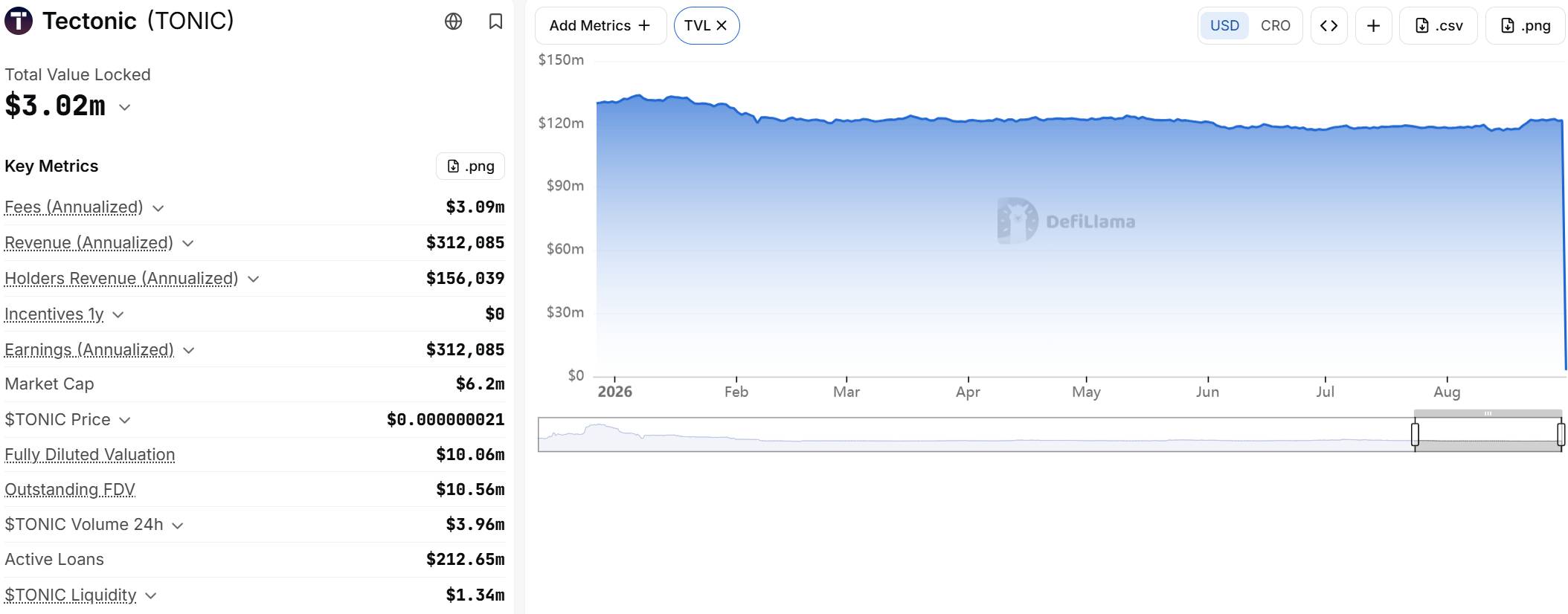Viewport: 1568px width, 614px height.
Task: Click the Incentives 1y value $0
Action: coord(495,314)
